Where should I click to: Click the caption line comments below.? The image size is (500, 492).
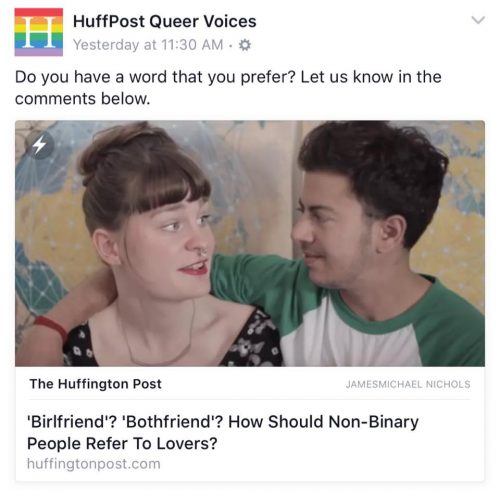(83, 99)
